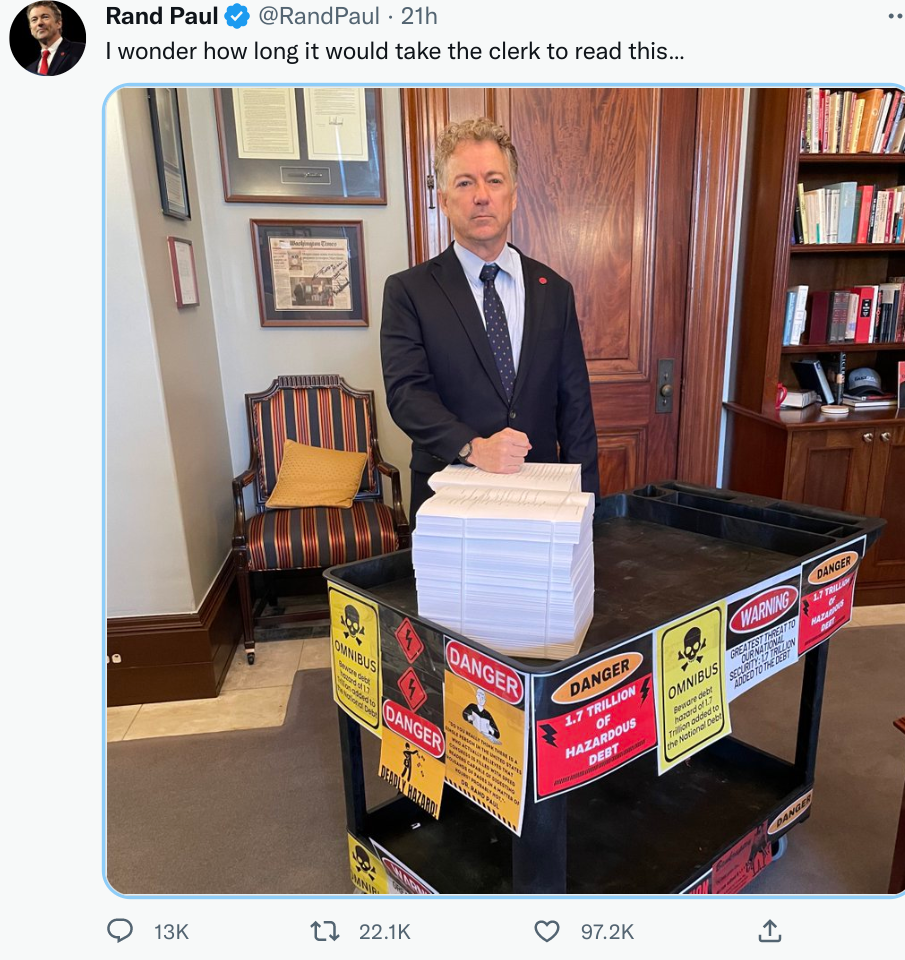
Task: Click the share upload arrow icon
Action: pos(770,931)
